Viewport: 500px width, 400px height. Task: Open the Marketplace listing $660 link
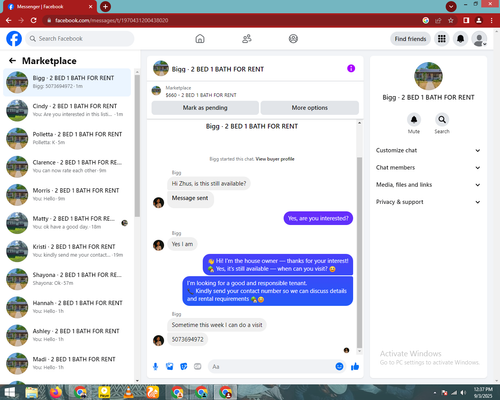click(201, 95)
